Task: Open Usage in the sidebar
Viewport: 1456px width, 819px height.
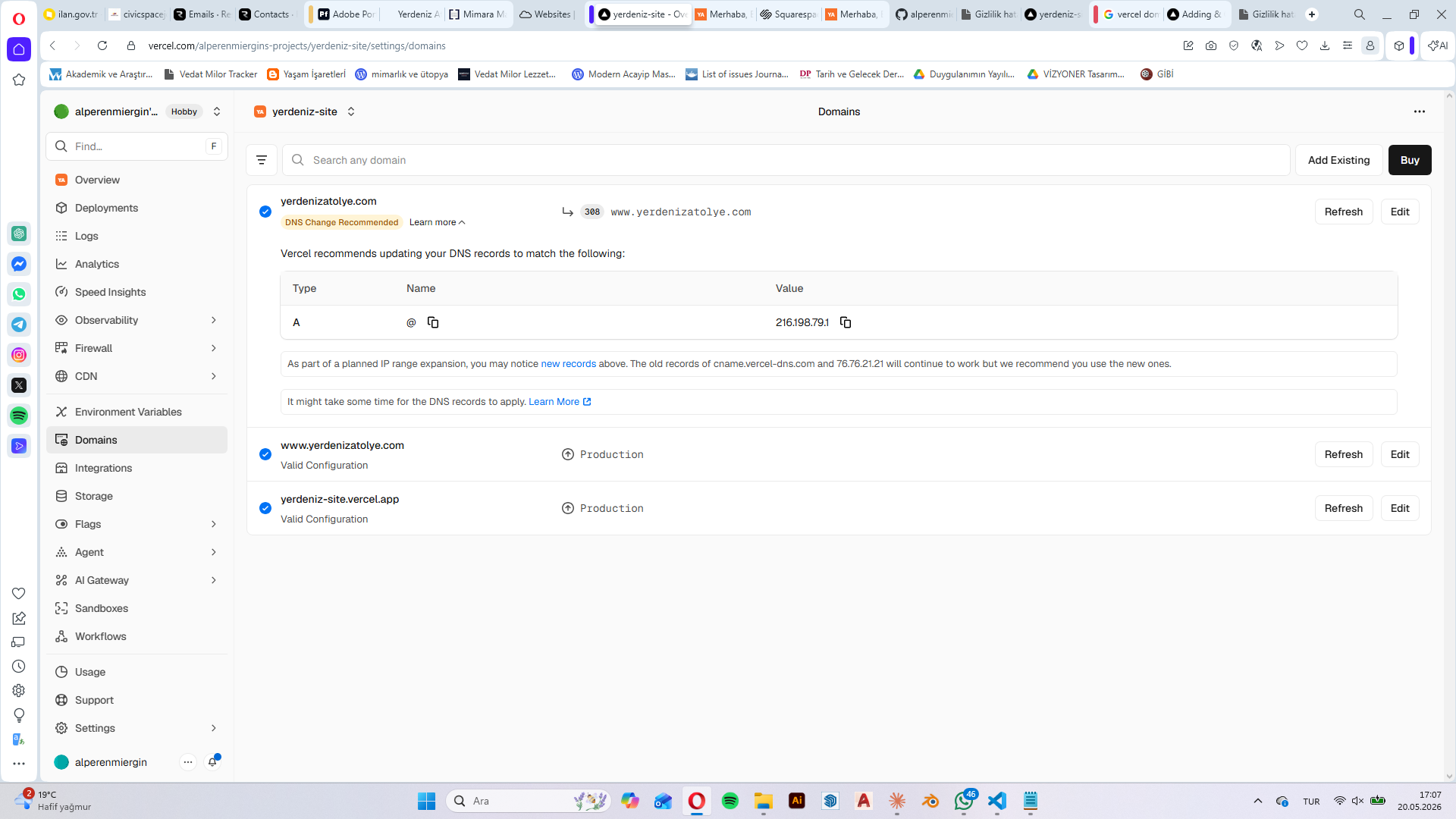Action: tap(136, 672)
